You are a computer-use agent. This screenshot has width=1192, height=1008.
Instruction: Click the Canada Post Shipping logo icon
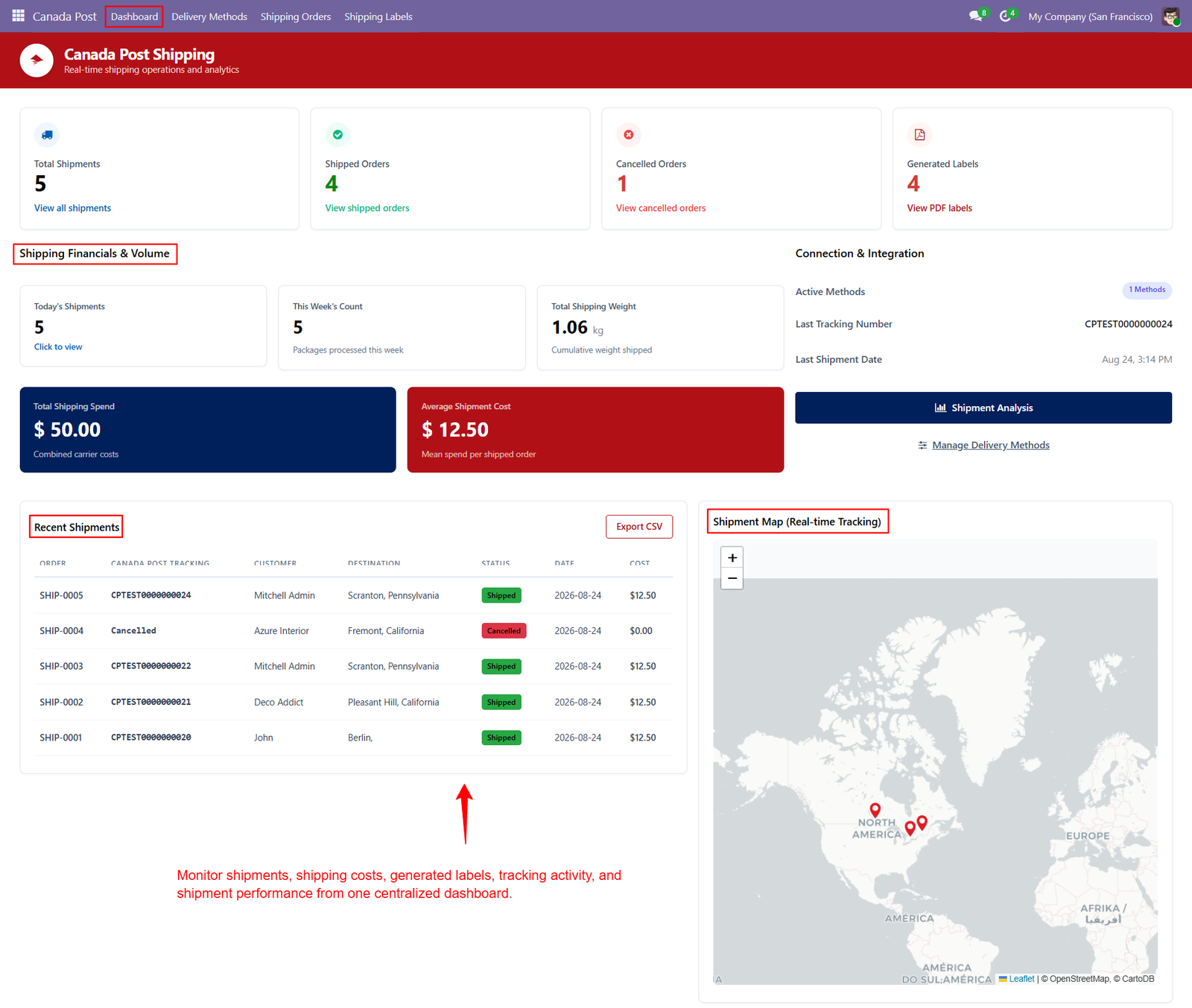pyautogui.click(x=37, y=60)
